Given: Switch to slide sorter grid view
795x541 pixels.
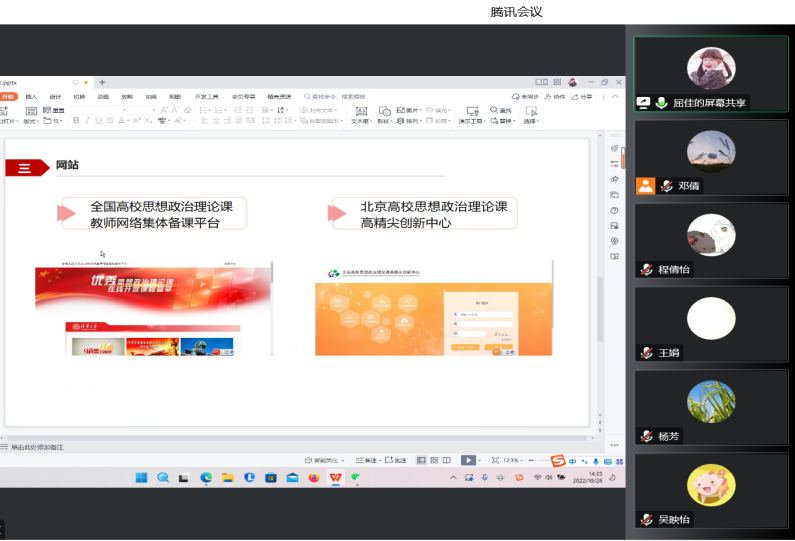Looking at the screenshot, I should tap(434, 460).
